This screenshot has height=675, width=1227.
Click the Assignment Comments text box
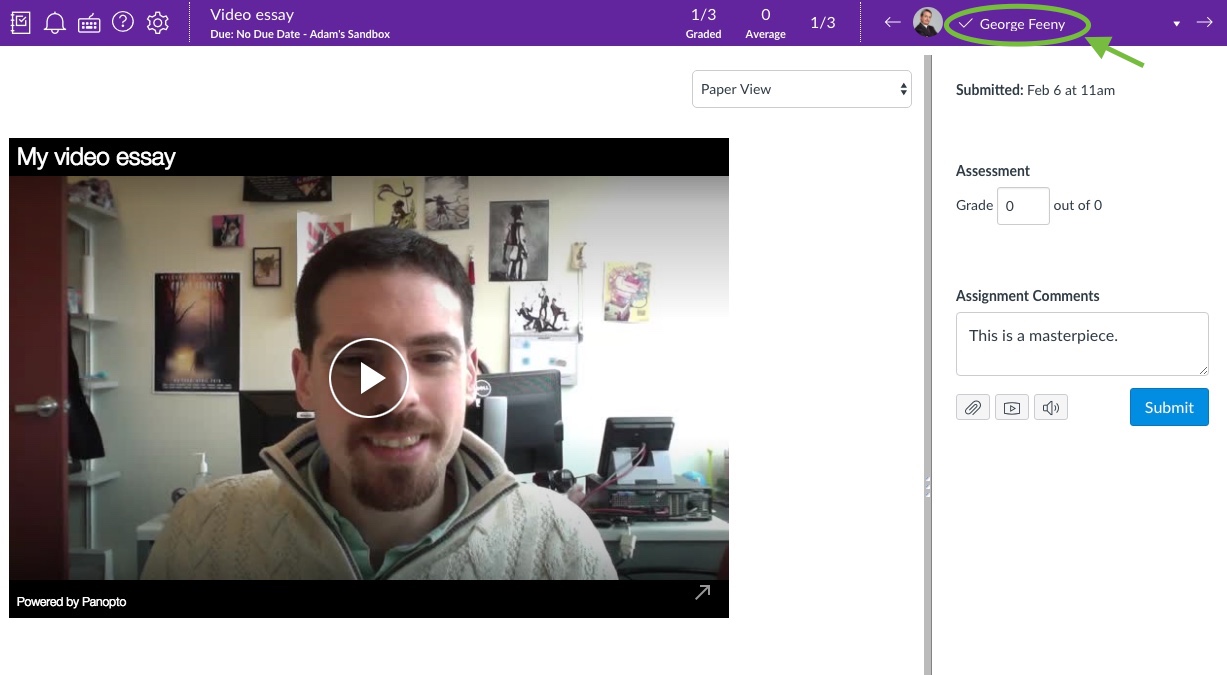pyautogui.click(x=1082, y=344)
